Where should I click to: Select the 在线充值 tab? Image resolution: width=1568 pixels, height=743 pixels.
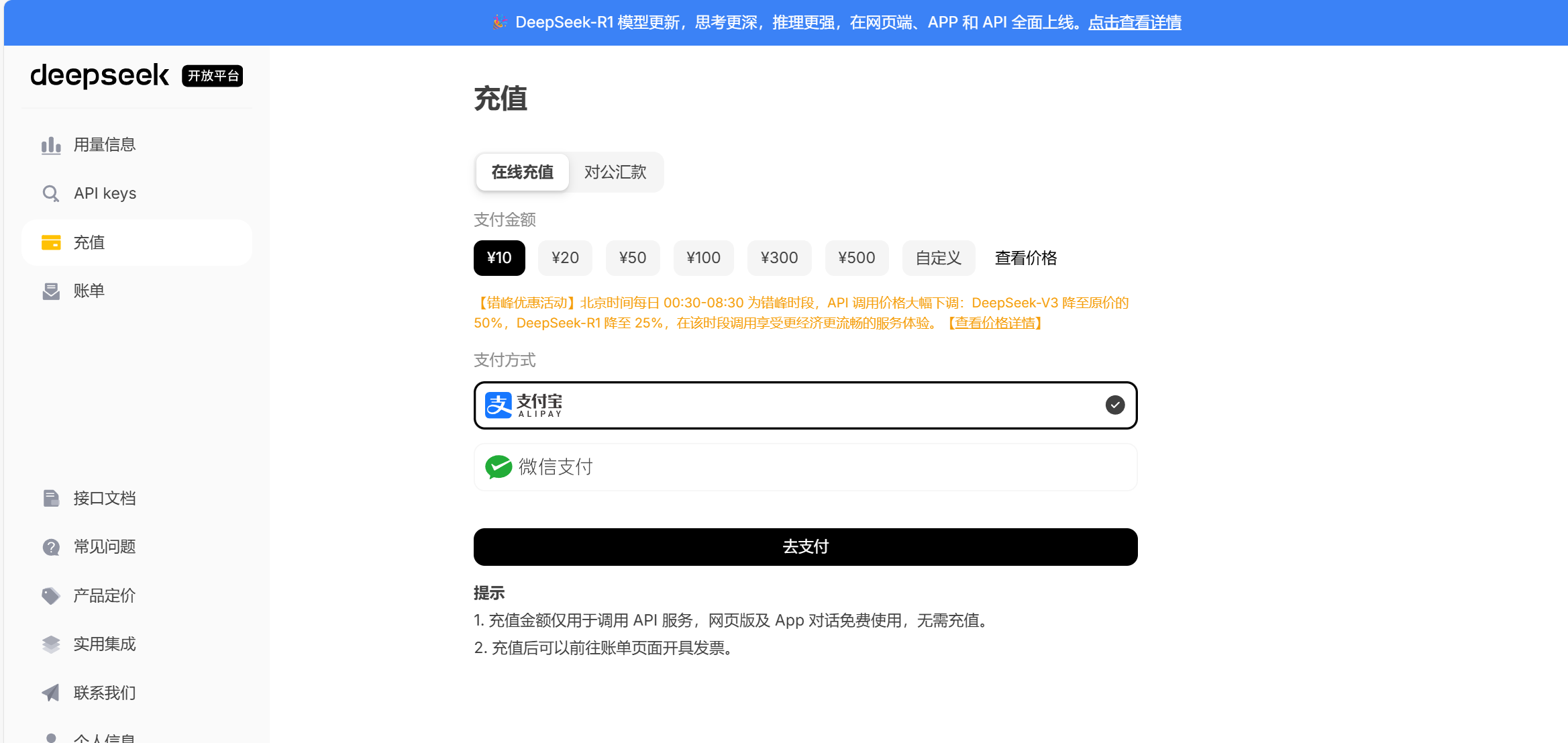(523, 172)
